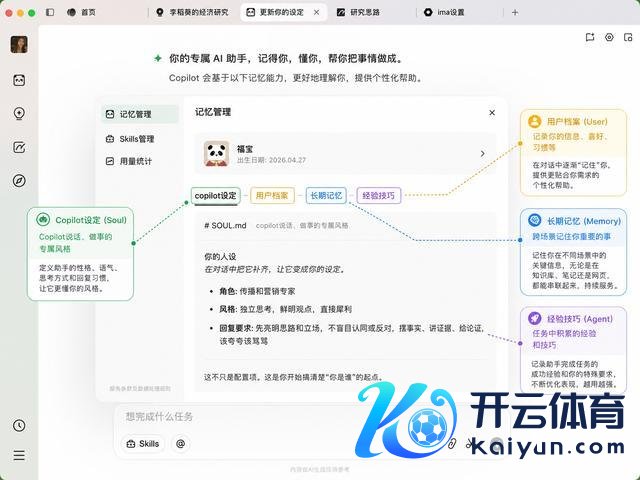640x480 pixels.
Task: Open 用量统计 in the left menu
Action: (129, 161)
